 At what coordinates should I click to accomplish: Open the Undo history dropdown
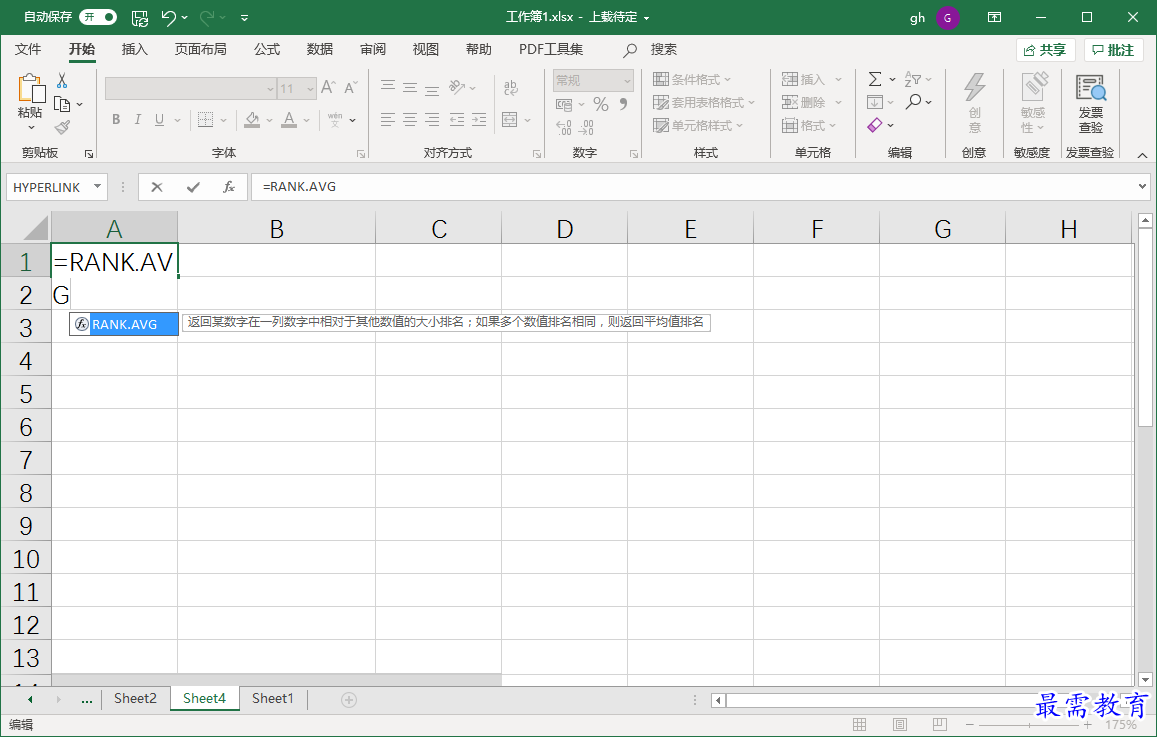(x=184, y=18)
